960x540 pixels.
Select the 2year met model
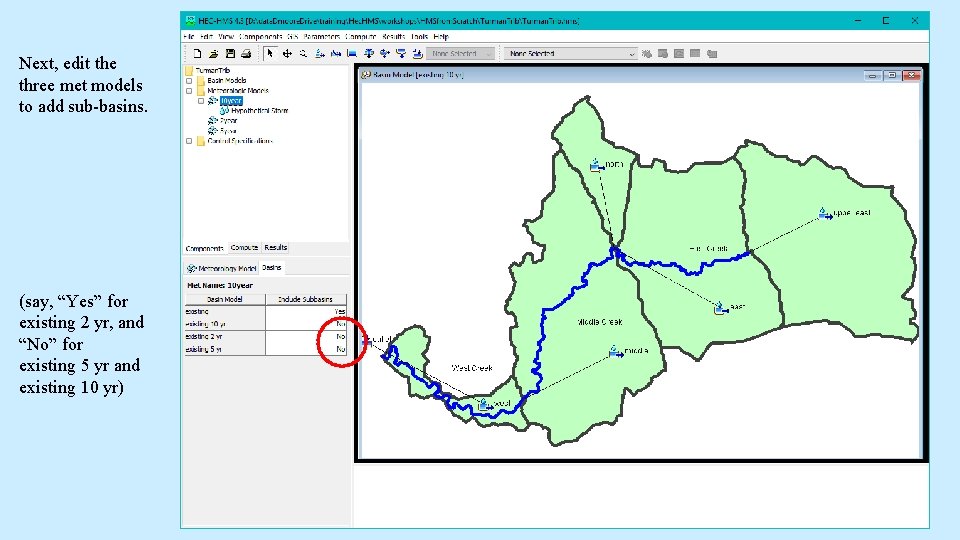pyautogui.click(x=228, y=121)
